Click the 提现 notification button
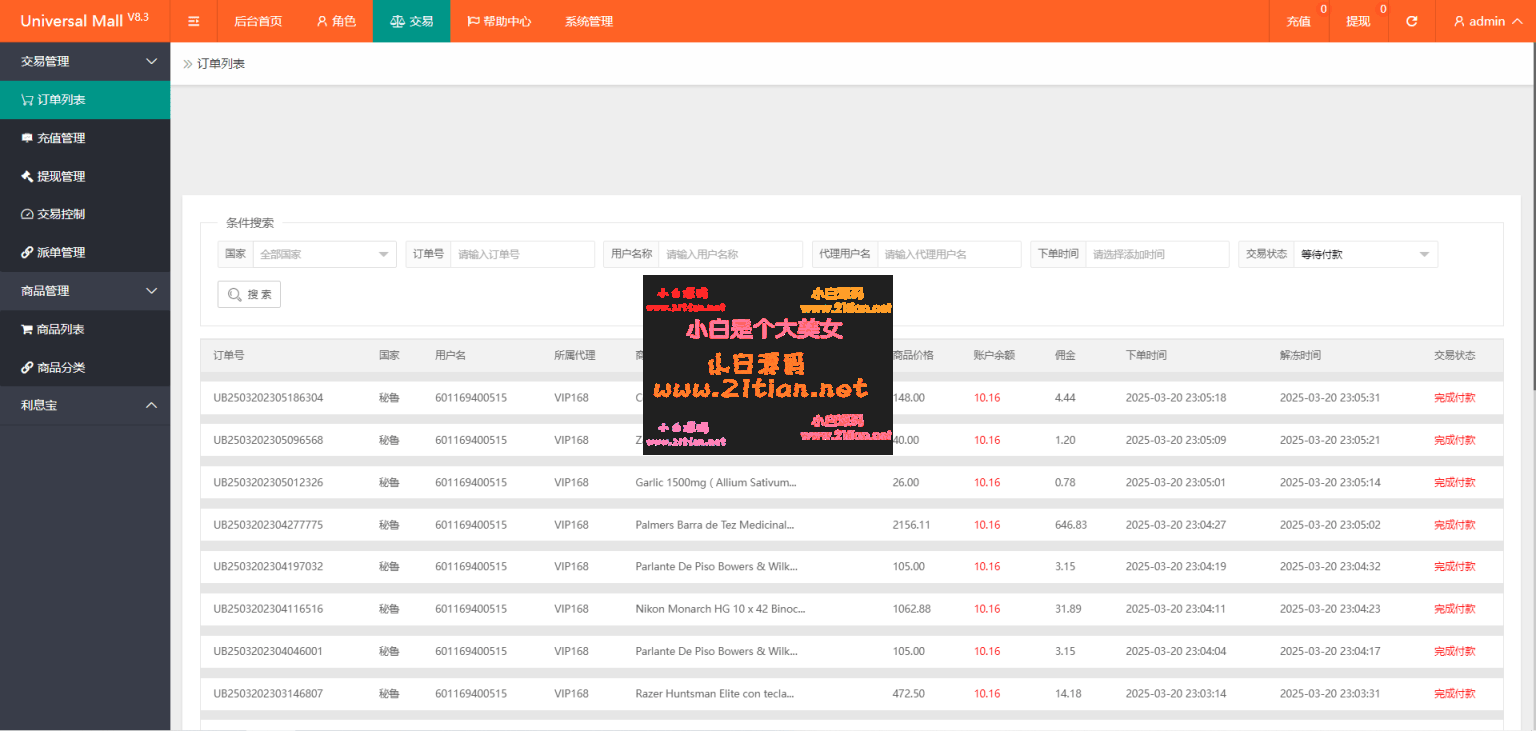 (x=1359, y=21)
